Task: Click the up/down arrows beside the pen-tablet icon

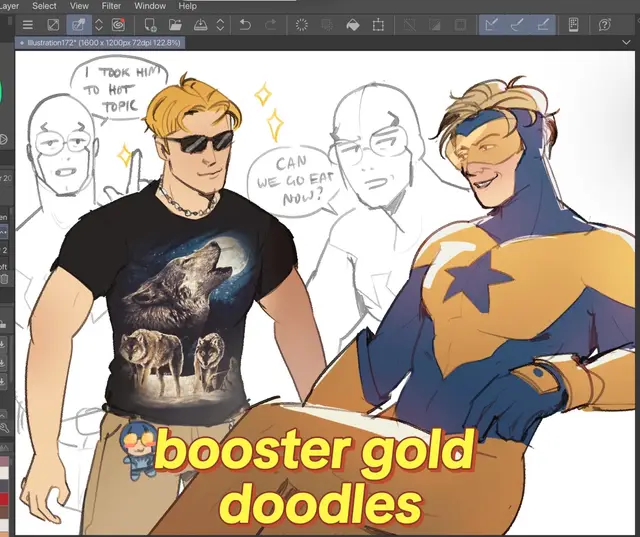Action: pos(99,25)
